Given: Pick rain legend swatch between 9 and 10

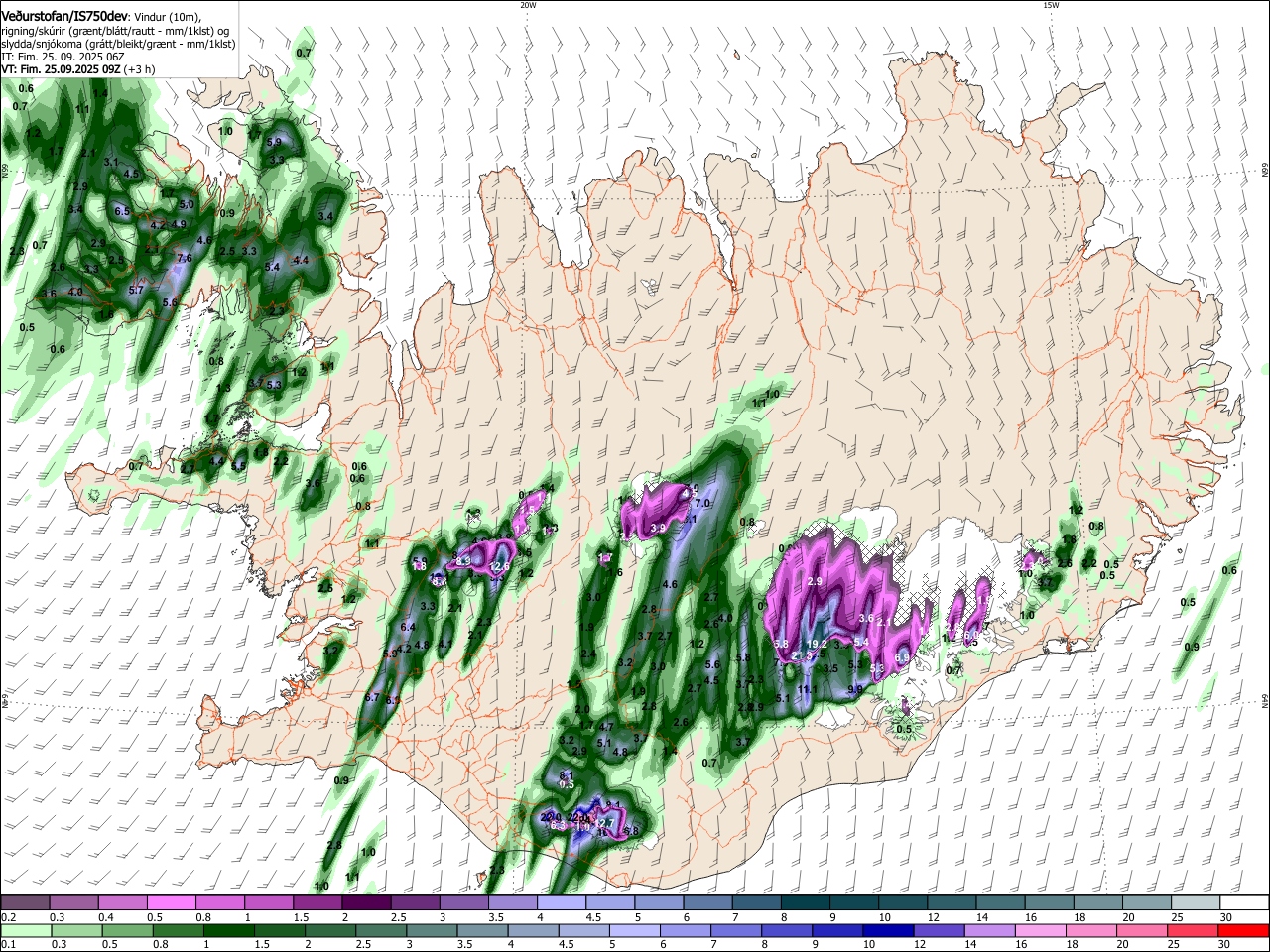Looking at the screenshot, I should coord(835,930).
